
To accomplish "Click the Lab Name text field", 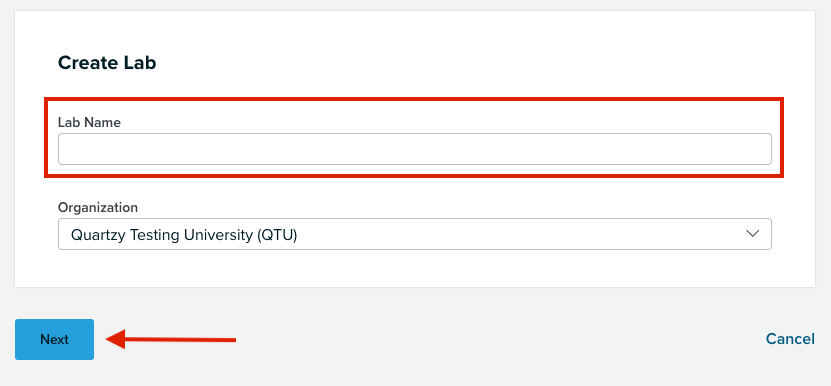I will click(414, 149).
